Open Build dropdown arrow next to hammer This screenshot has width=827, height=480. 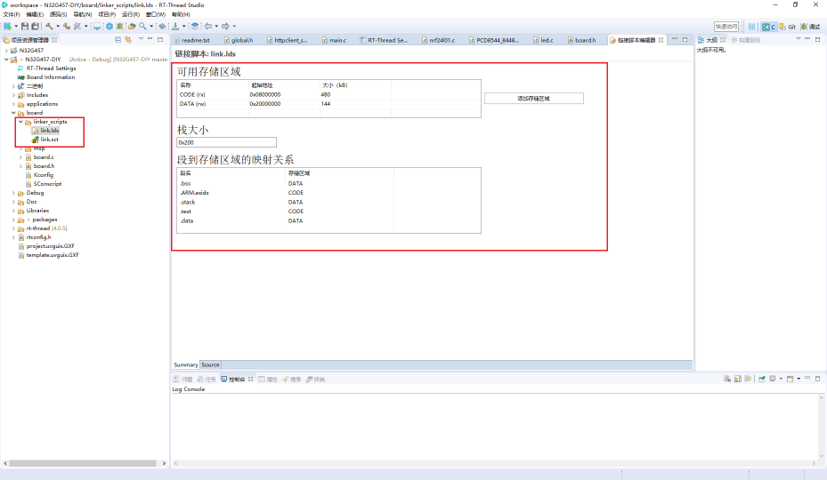pos(58,26)
